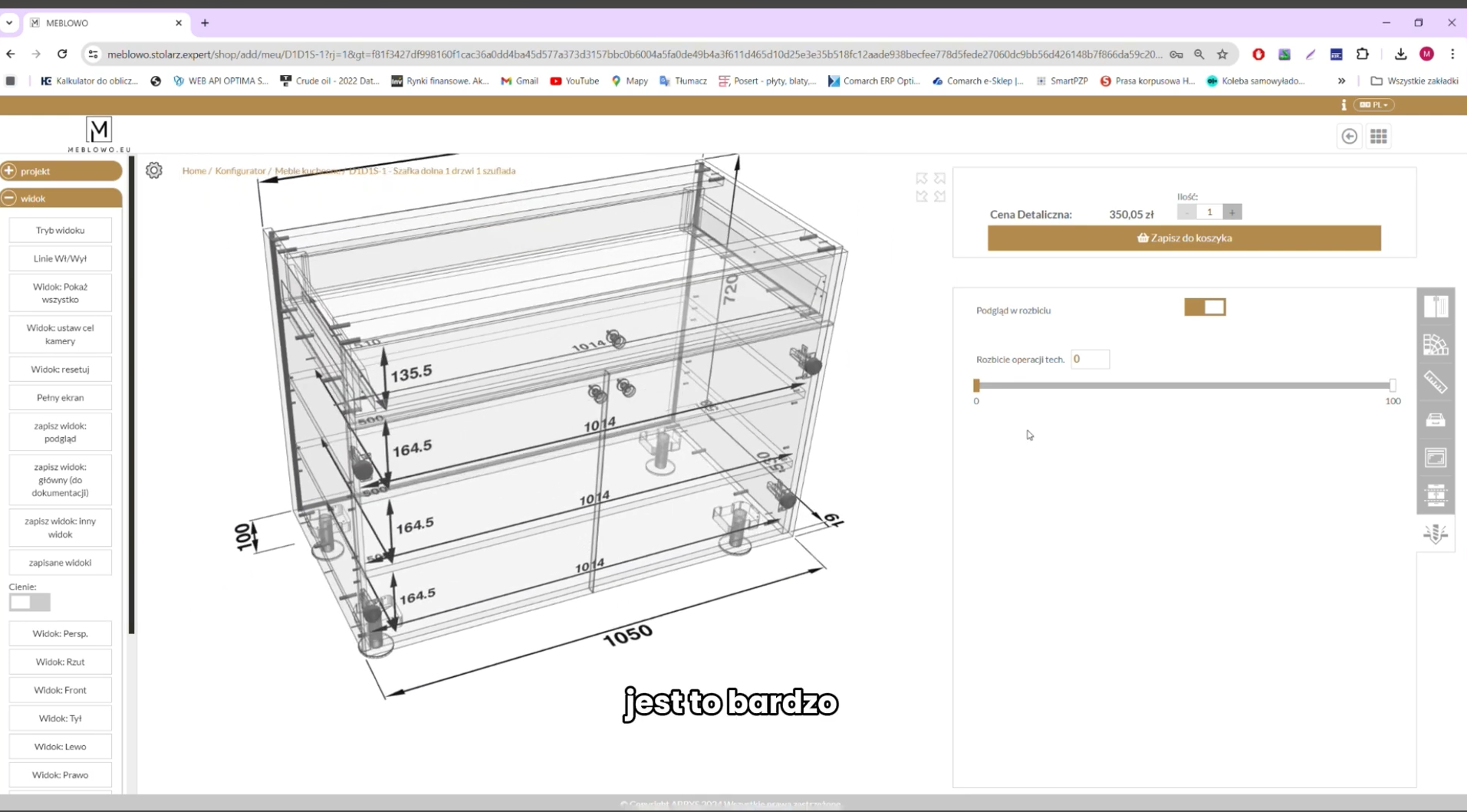Click the Widok: resetuj button
Viewport: 1467px width, 812px height.
[60, 370]
